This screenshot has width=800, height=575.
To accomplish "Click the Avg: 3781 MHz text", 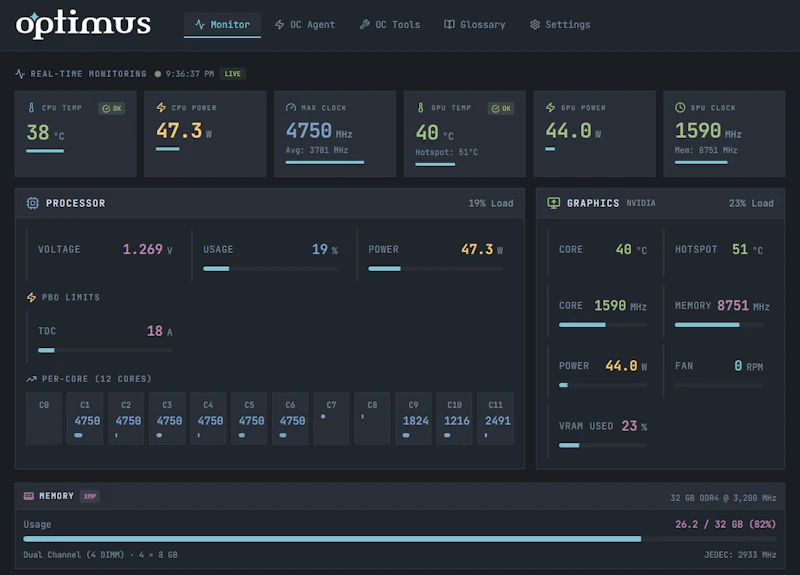I will 317,150.
